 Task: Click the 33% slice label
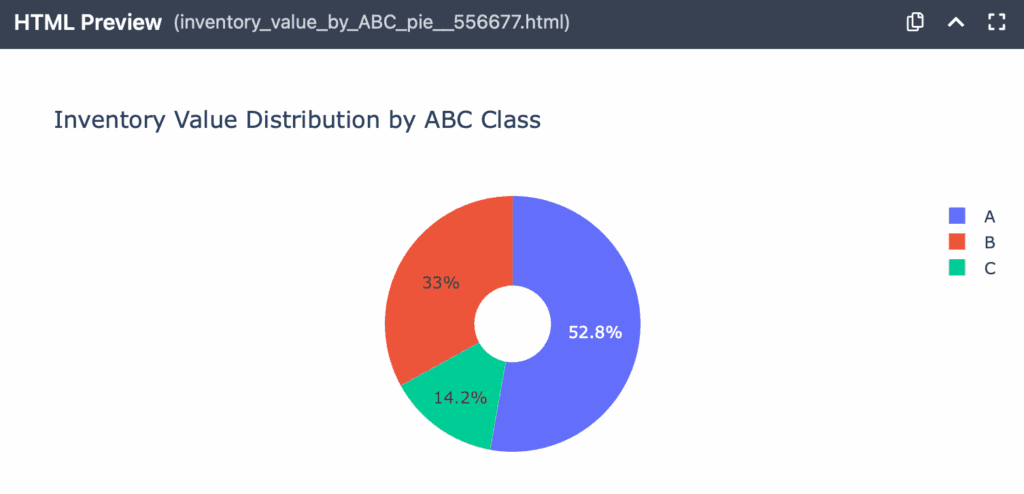tap(440, 283)
